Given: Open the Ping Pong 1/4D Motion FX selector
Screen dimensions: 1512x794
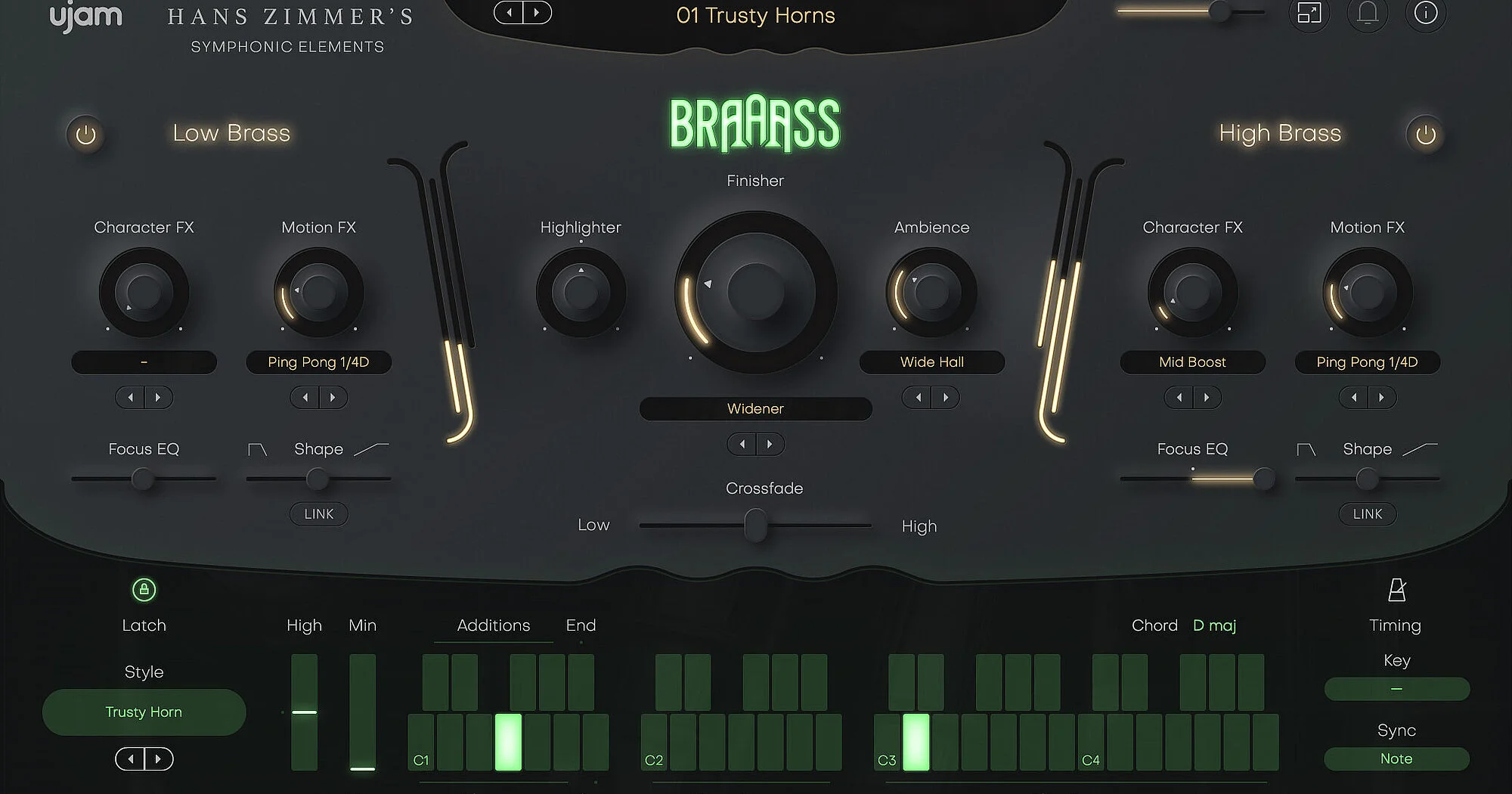Looking at the screenshot, I should pyautogui.click(x=318, y=361).
